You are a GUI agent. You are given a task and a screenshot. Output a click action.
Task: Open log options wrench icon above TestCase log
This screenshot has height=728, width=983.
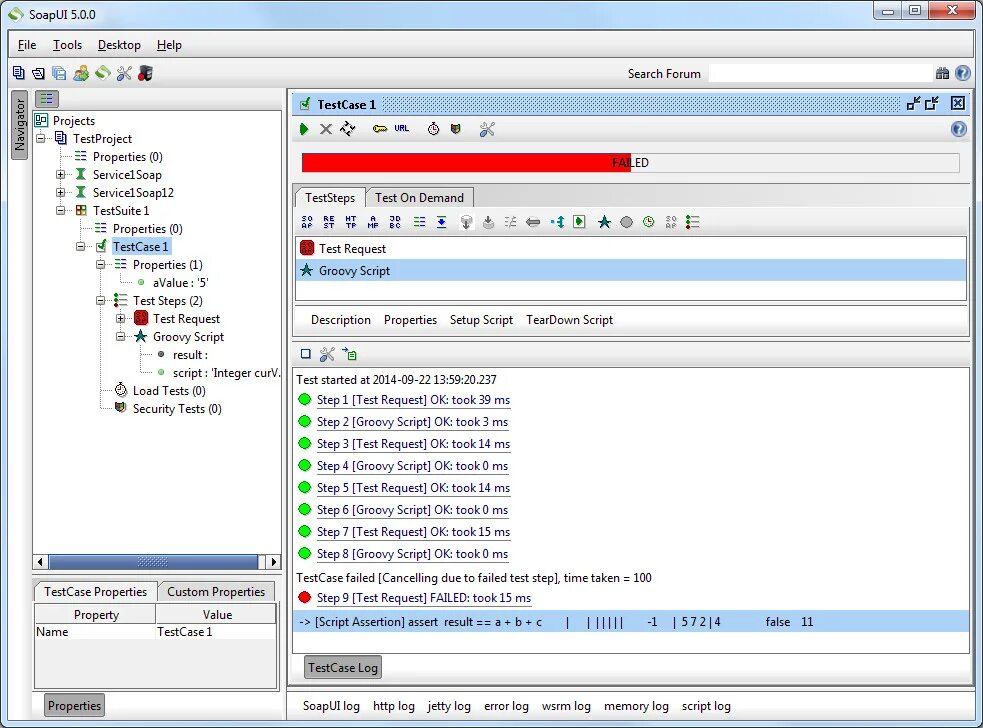(327, 354)
